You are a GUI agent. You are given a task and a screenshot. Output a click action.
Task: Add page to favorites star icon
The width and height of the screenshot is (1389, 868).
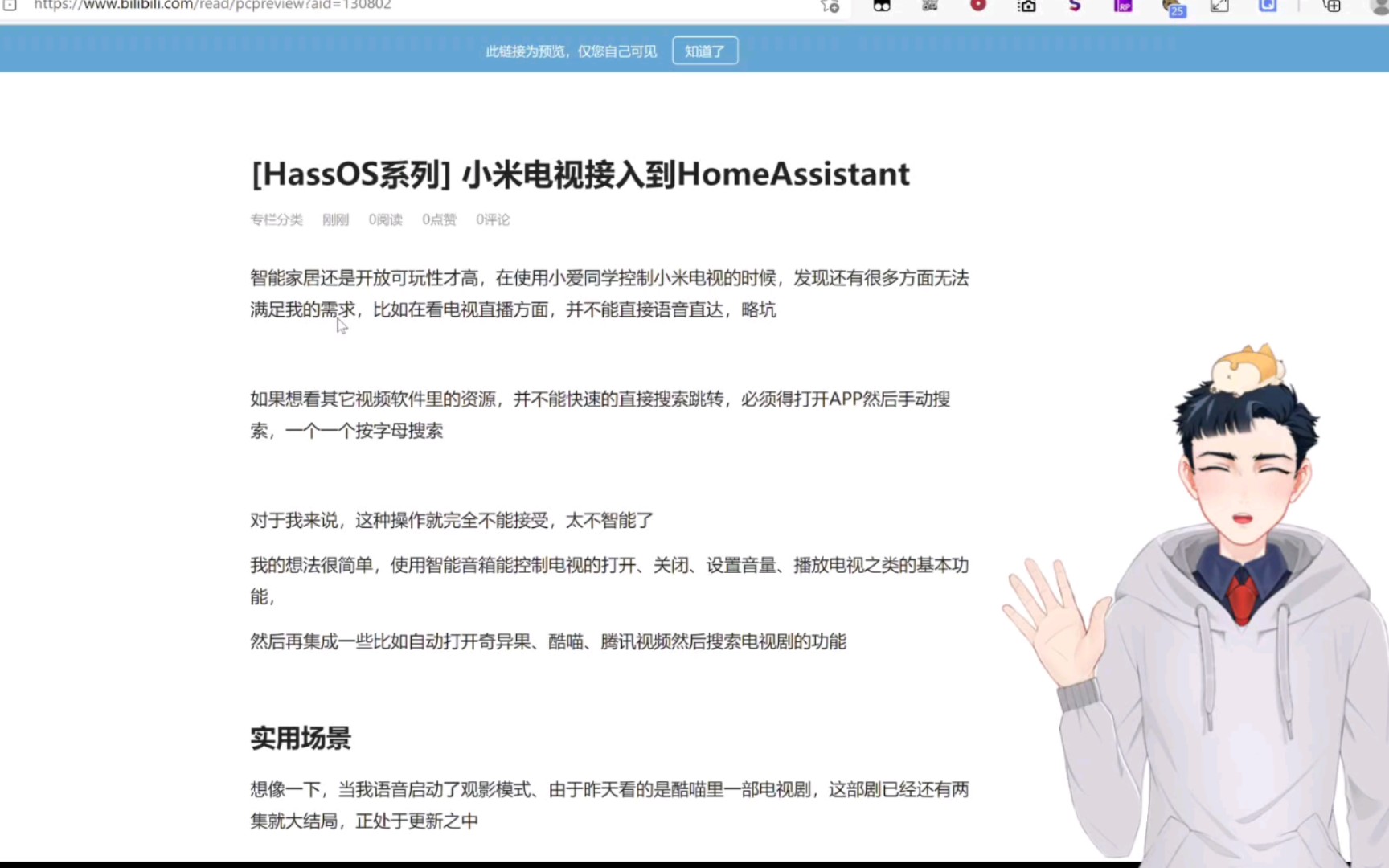pyautogui.click(x=830, y=6)
